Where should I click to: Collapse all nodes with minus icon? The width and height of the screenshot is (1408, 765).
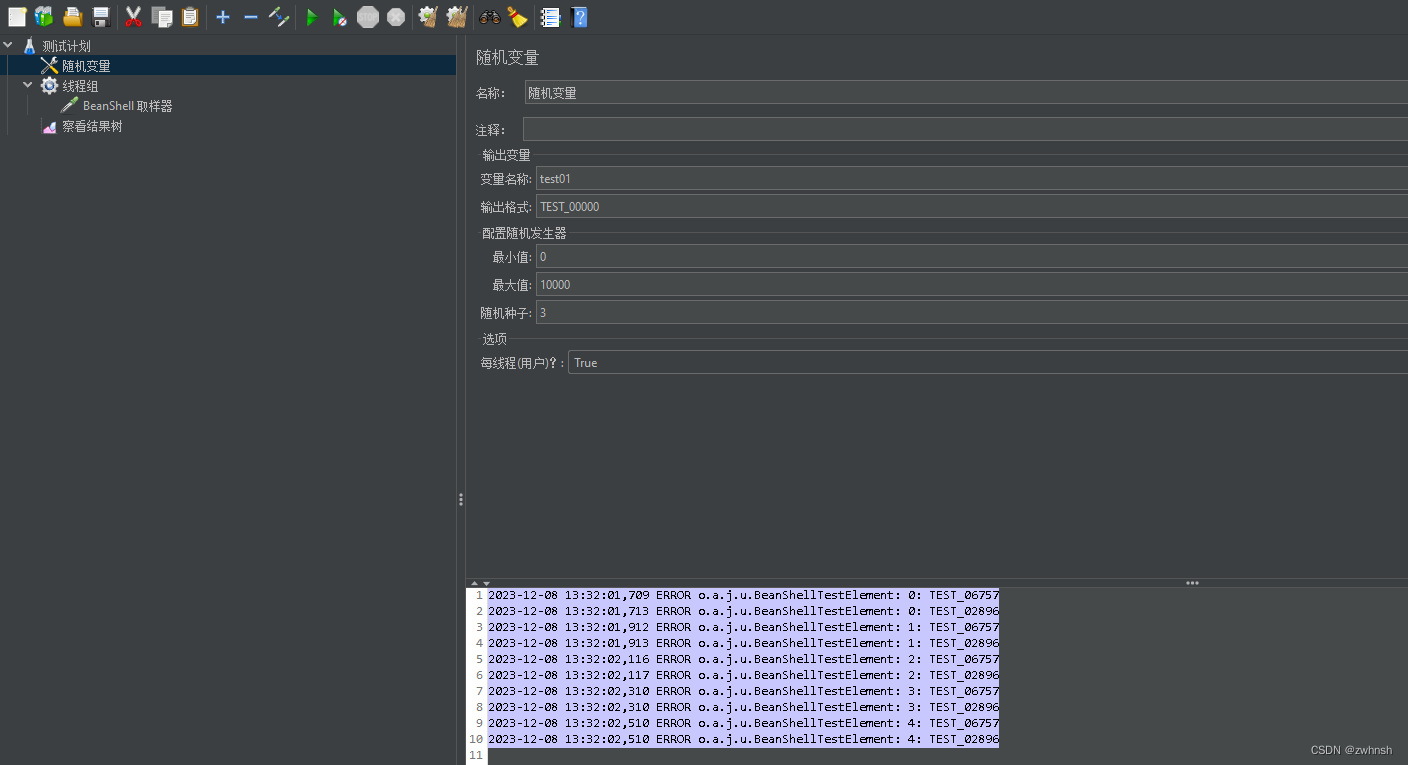point(251,16)
